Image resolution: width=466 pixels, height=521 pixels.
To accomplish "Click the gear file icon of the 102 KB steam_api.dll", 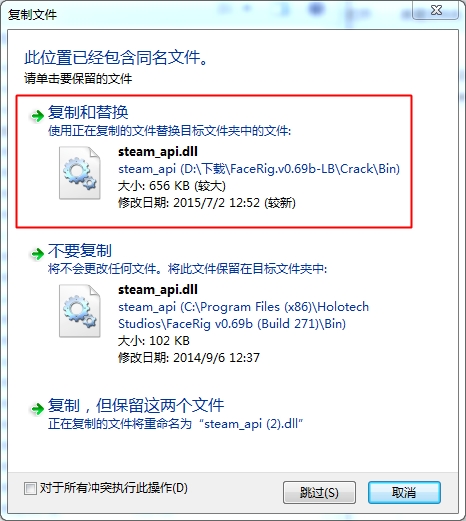I will tap(80, 311).
